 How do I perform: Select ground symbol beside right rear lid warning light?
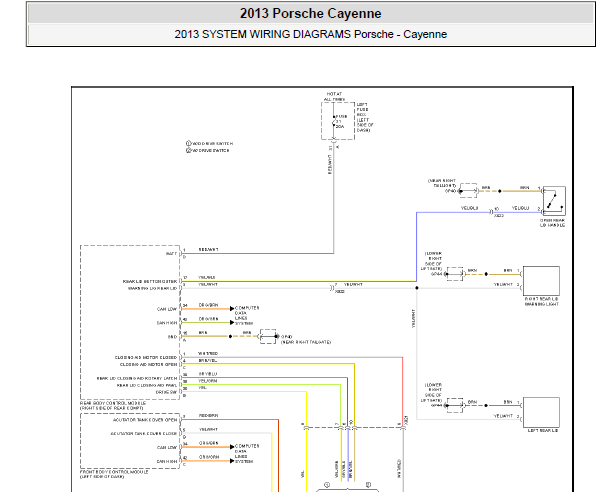[455, 274]
